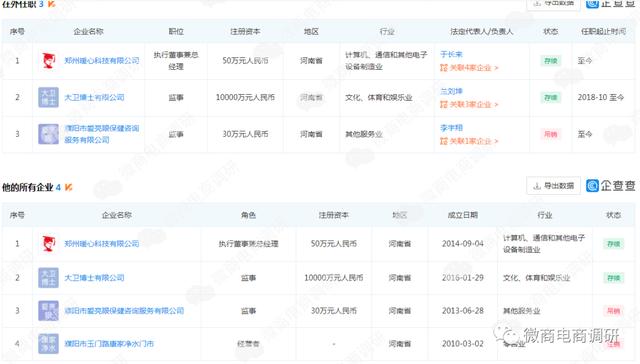Screen dimensions: 640x364
Task: Click third company logo in top table
Action: pyautogui.click(x=48, y=134)
